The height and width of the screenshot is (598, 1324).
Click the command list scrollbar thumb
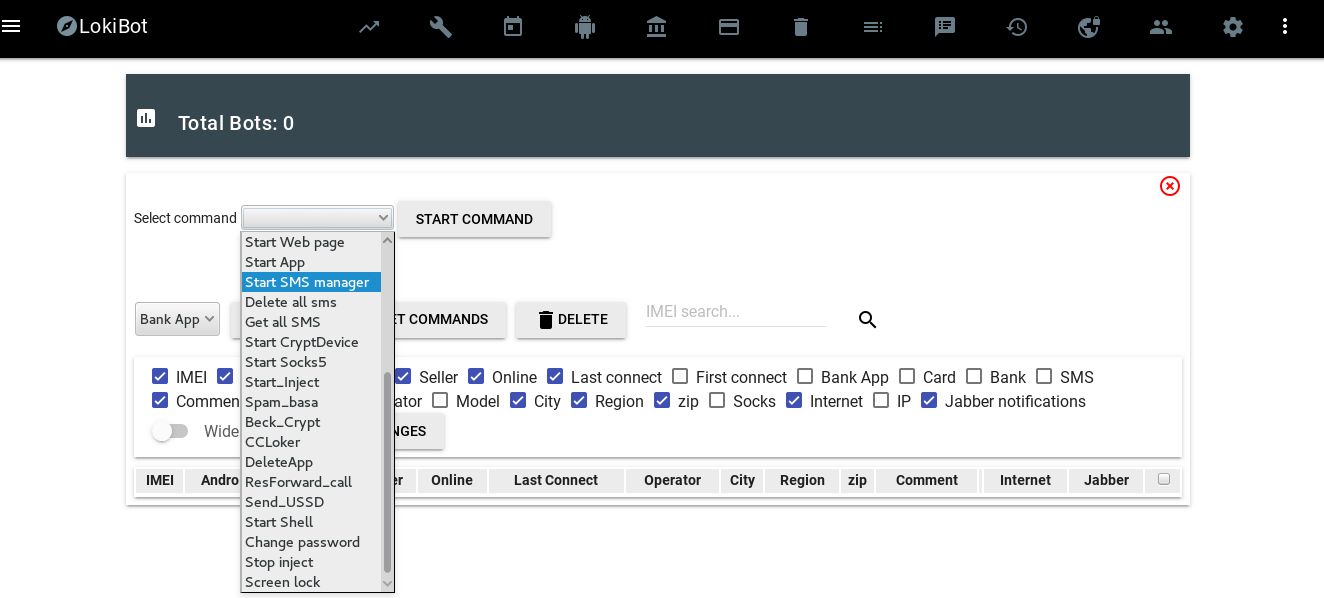388,472
